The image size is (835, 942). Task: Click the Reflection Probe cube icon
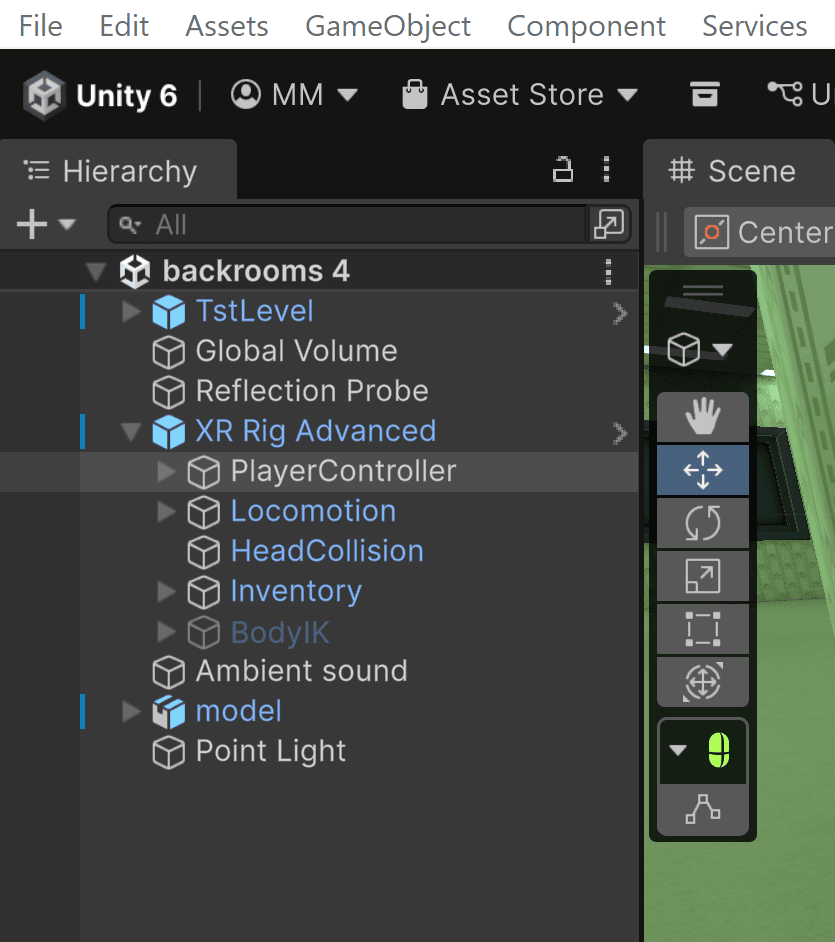pos(169,392)
